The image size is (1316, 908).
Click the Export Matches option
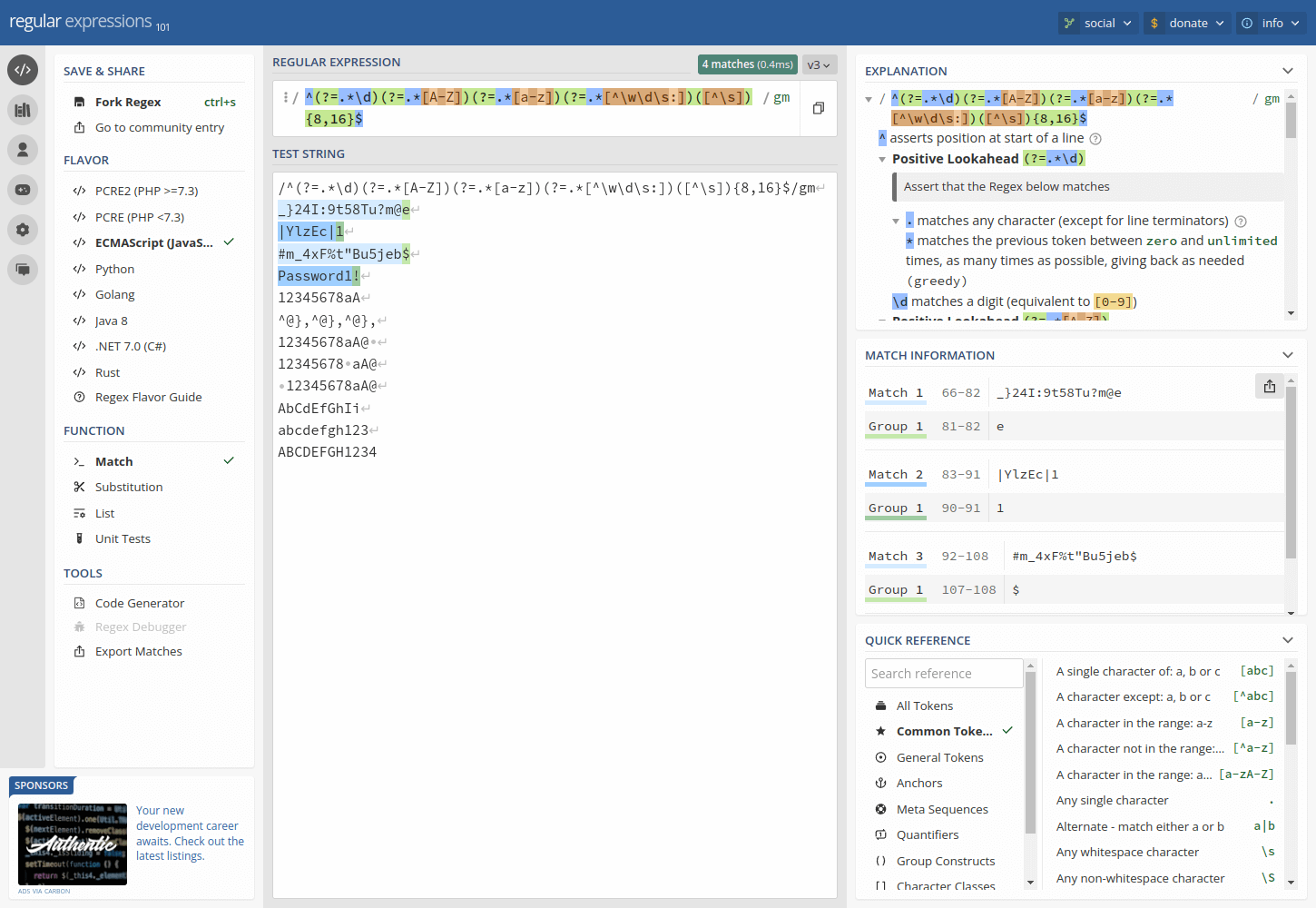click(137, 651)
